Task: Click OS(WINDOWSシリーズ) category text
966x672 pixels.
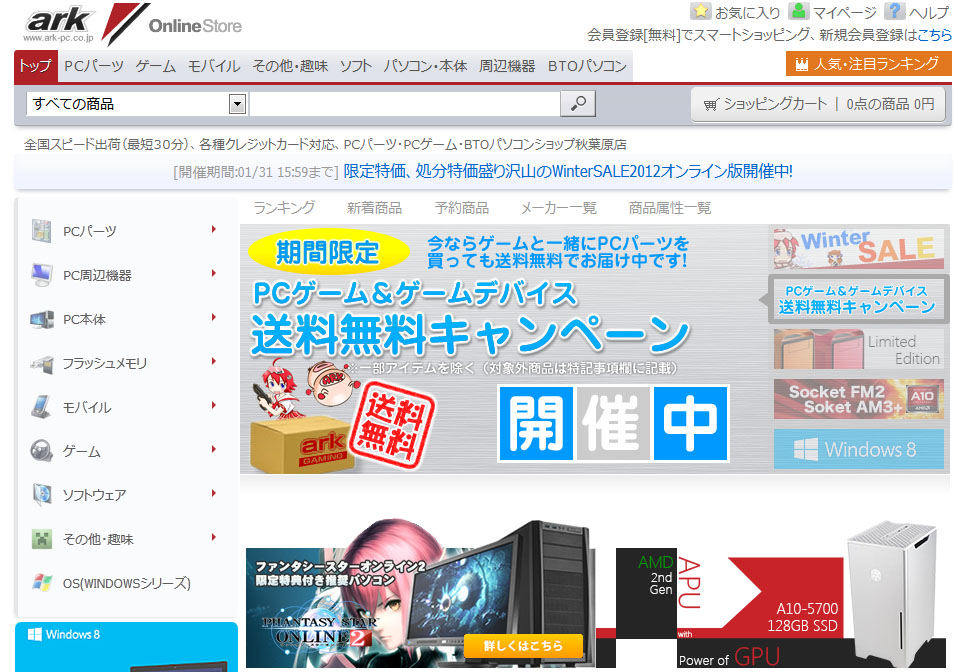Action: point(126,583)
